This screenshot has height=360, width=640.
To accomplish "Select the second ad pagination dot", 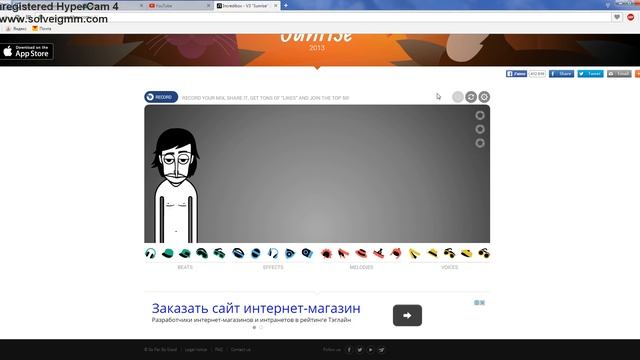I will pyautogui.click(x=261, y=327).
